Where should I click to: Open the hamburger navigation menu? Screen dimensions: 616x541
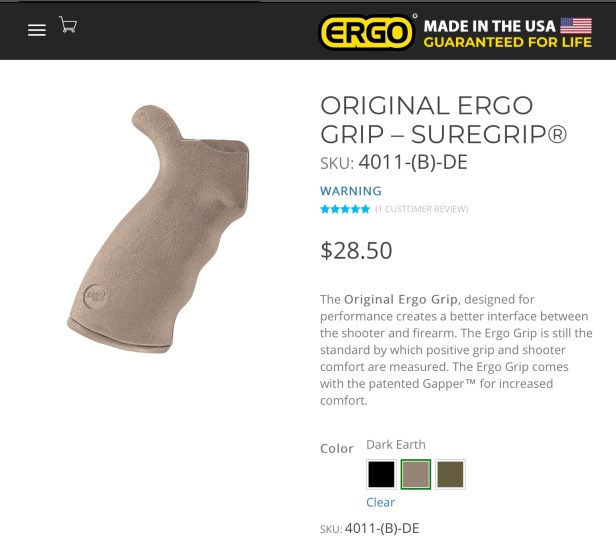pos(37,30)
